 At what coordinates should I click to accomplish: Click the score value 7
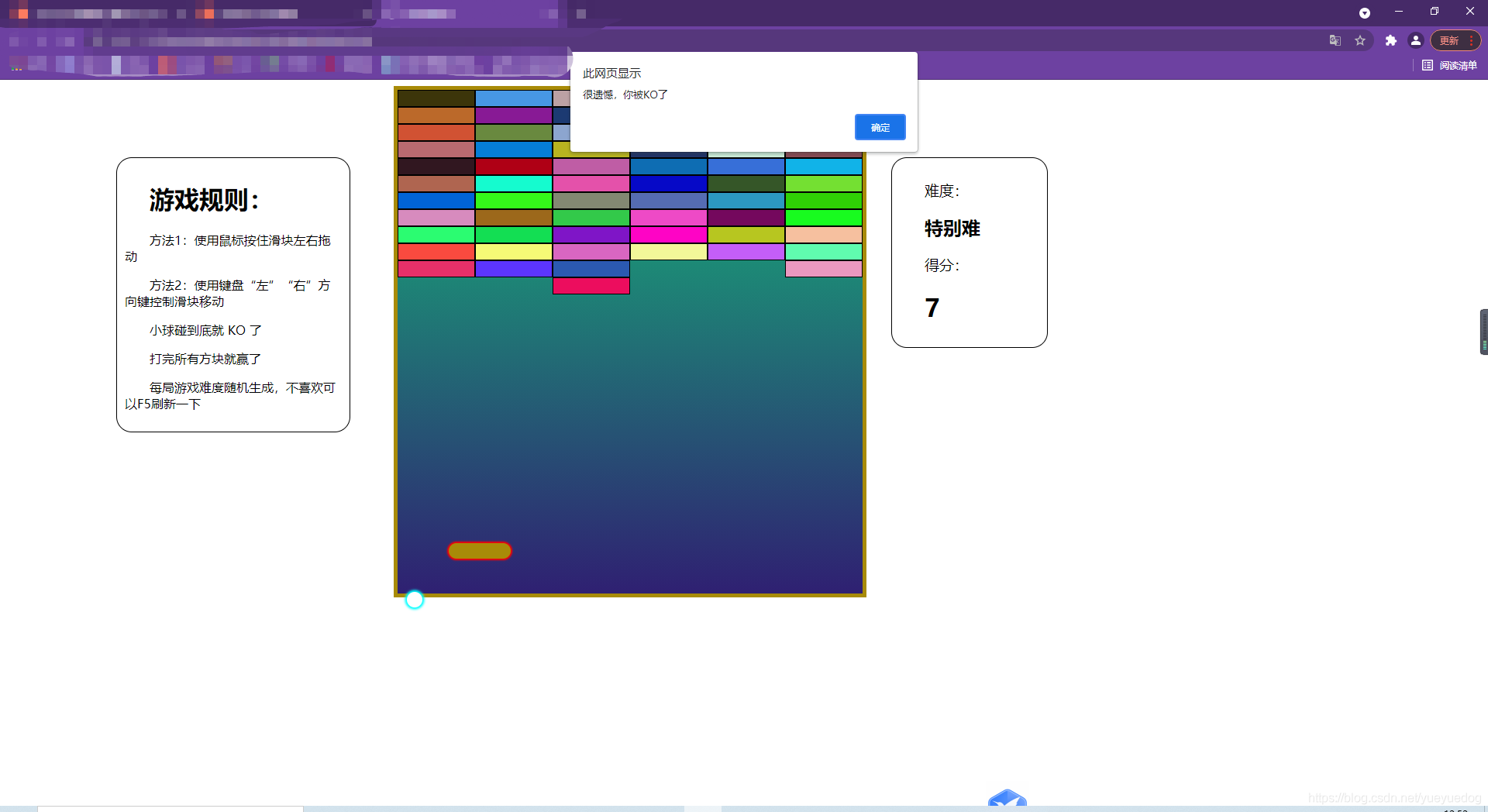click(932, 308)
